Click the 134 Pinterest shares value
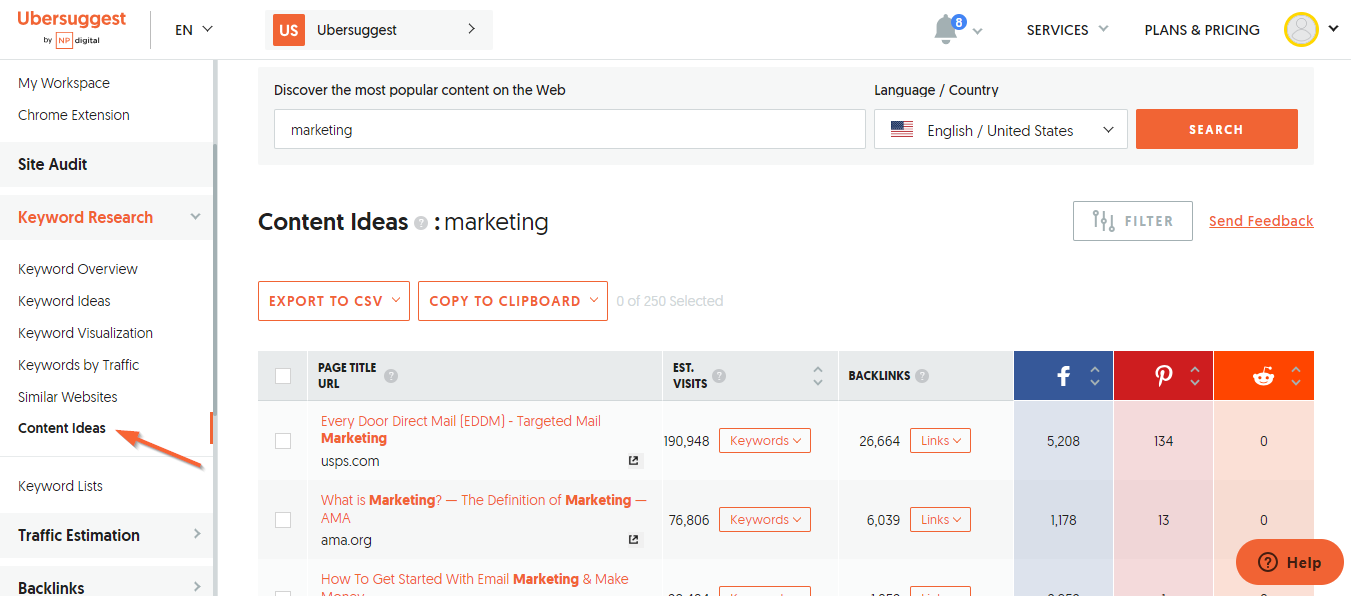1351x596 pixels. coord(1163,441)
